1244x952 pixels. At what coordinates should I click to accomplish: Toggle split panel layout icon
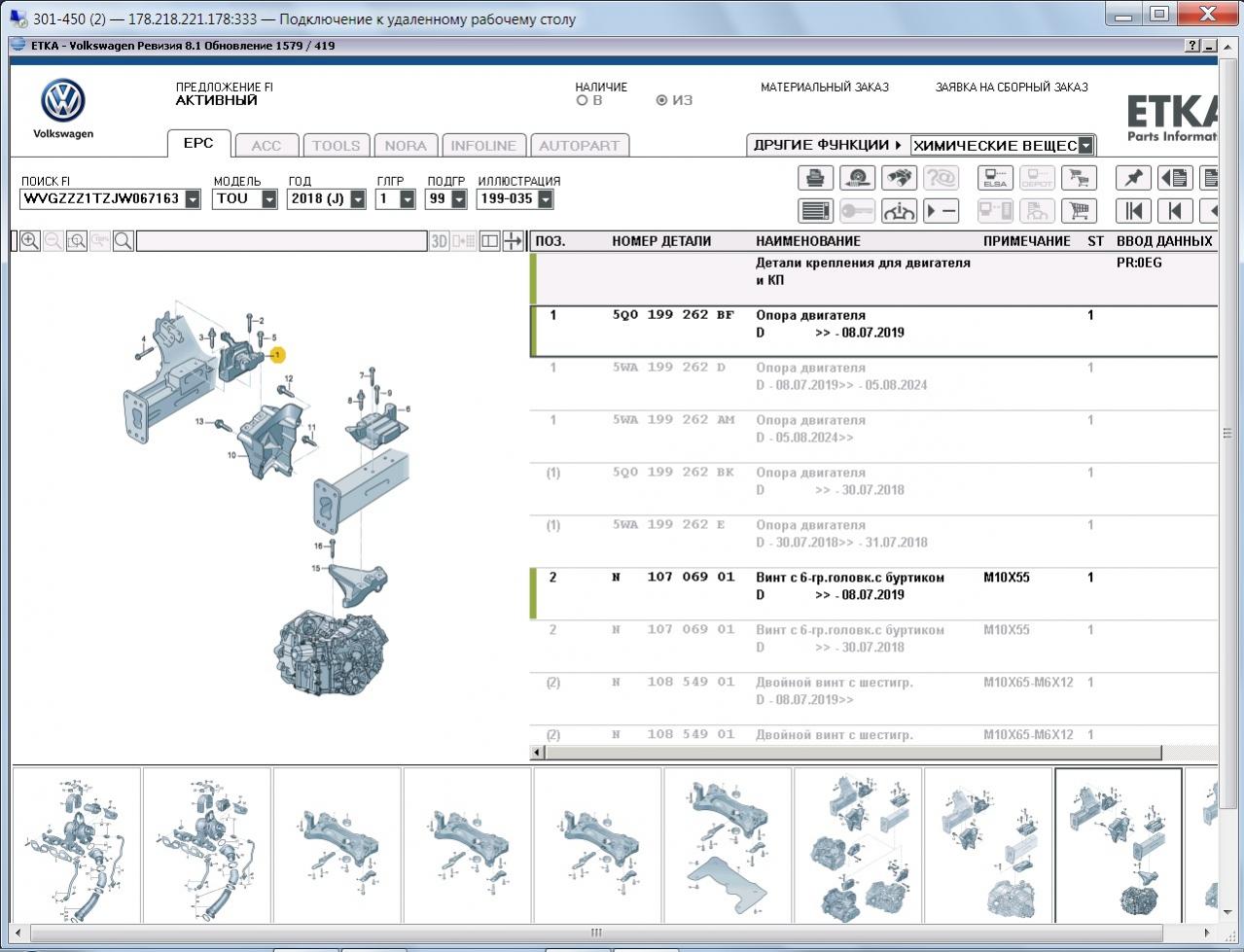(x=490, y=241)
